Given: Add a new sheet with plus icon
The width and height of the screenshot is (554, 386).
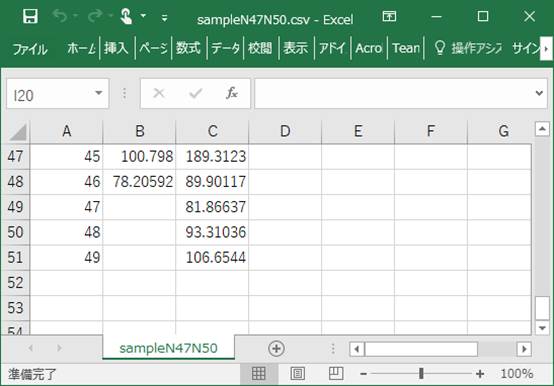Looking at the screenshot, I should (276, 349).
